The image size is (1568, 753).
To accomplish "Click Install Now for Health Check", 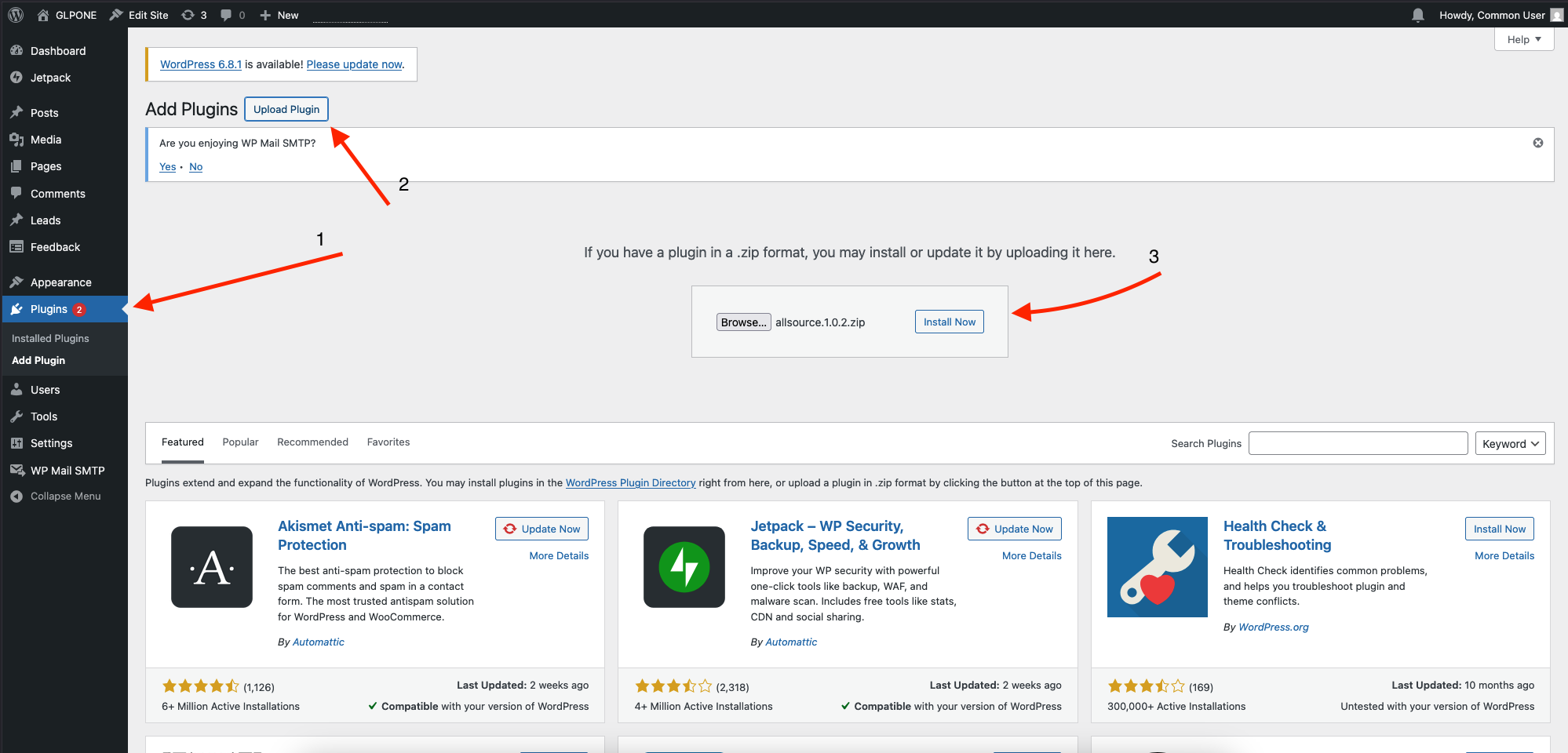I will coord(1500,529).
